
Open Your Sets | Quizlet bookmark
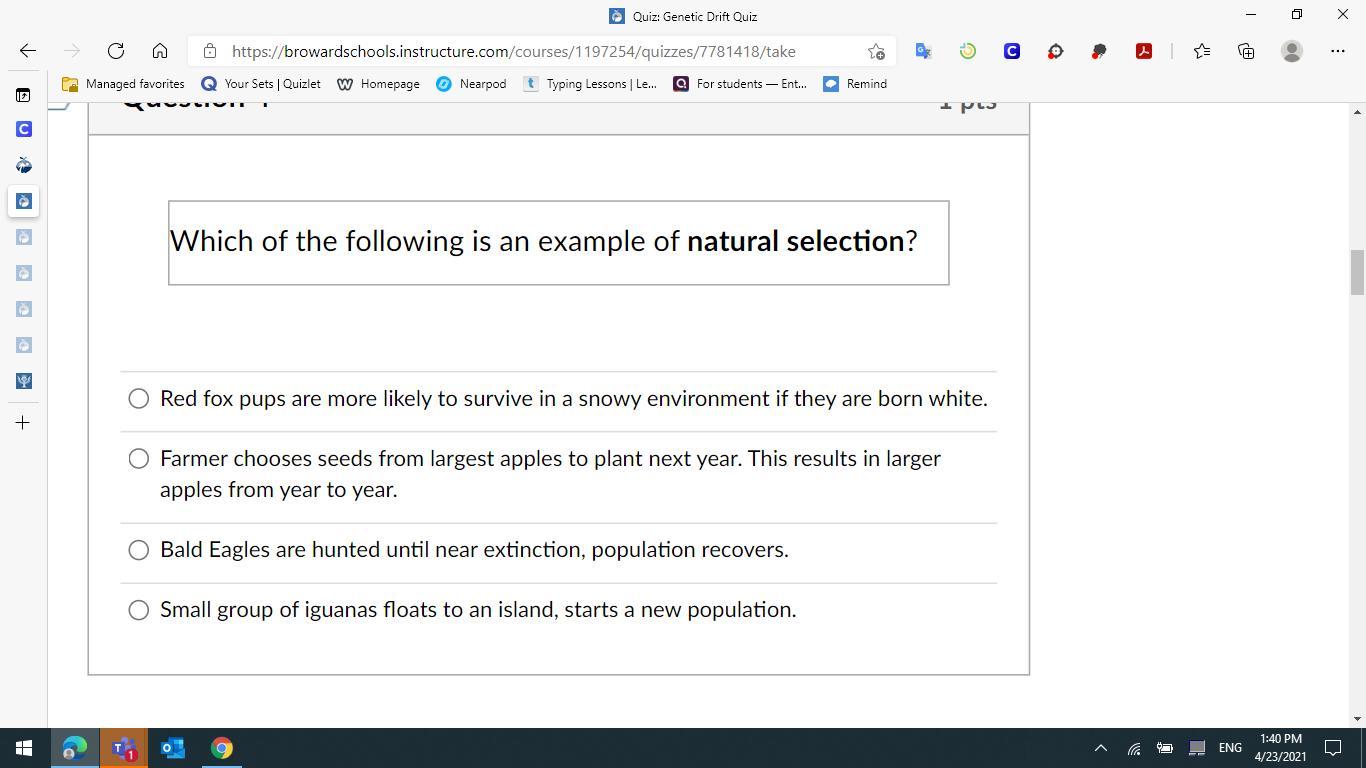coord(261,84)
